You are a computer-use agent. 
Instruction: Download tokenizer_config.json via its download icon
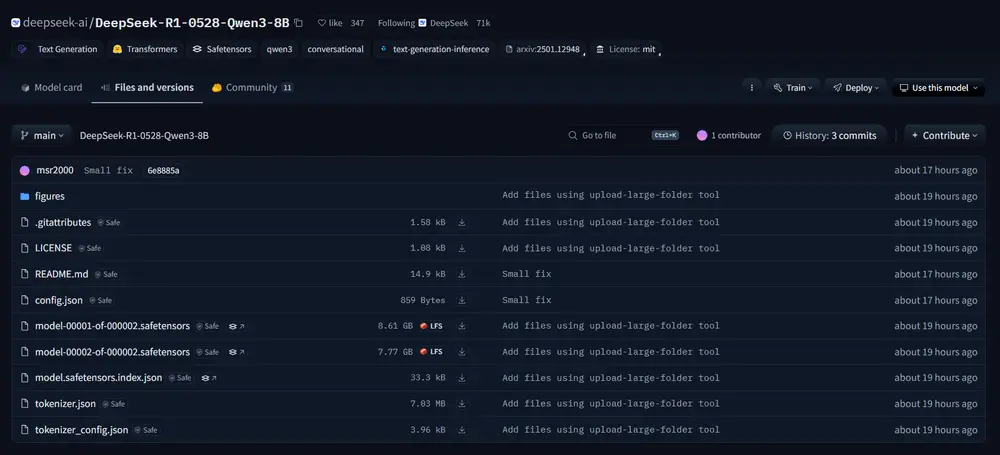462,430
